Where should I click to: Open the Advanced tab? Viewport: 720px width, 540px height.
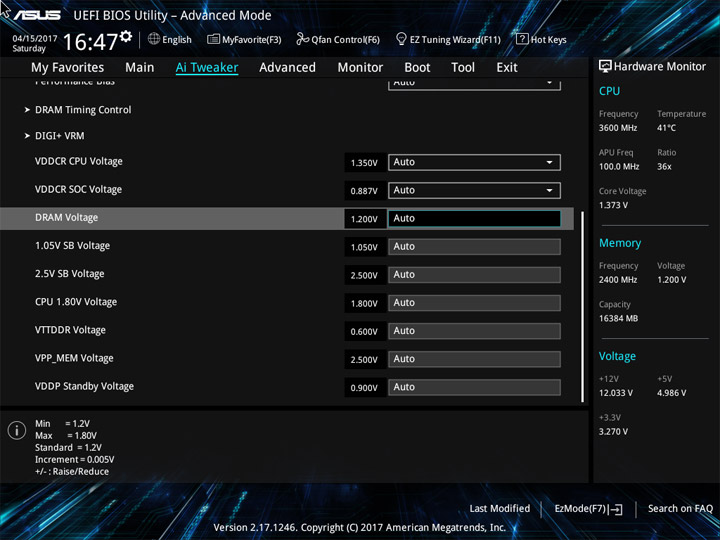tap(287, 68)
